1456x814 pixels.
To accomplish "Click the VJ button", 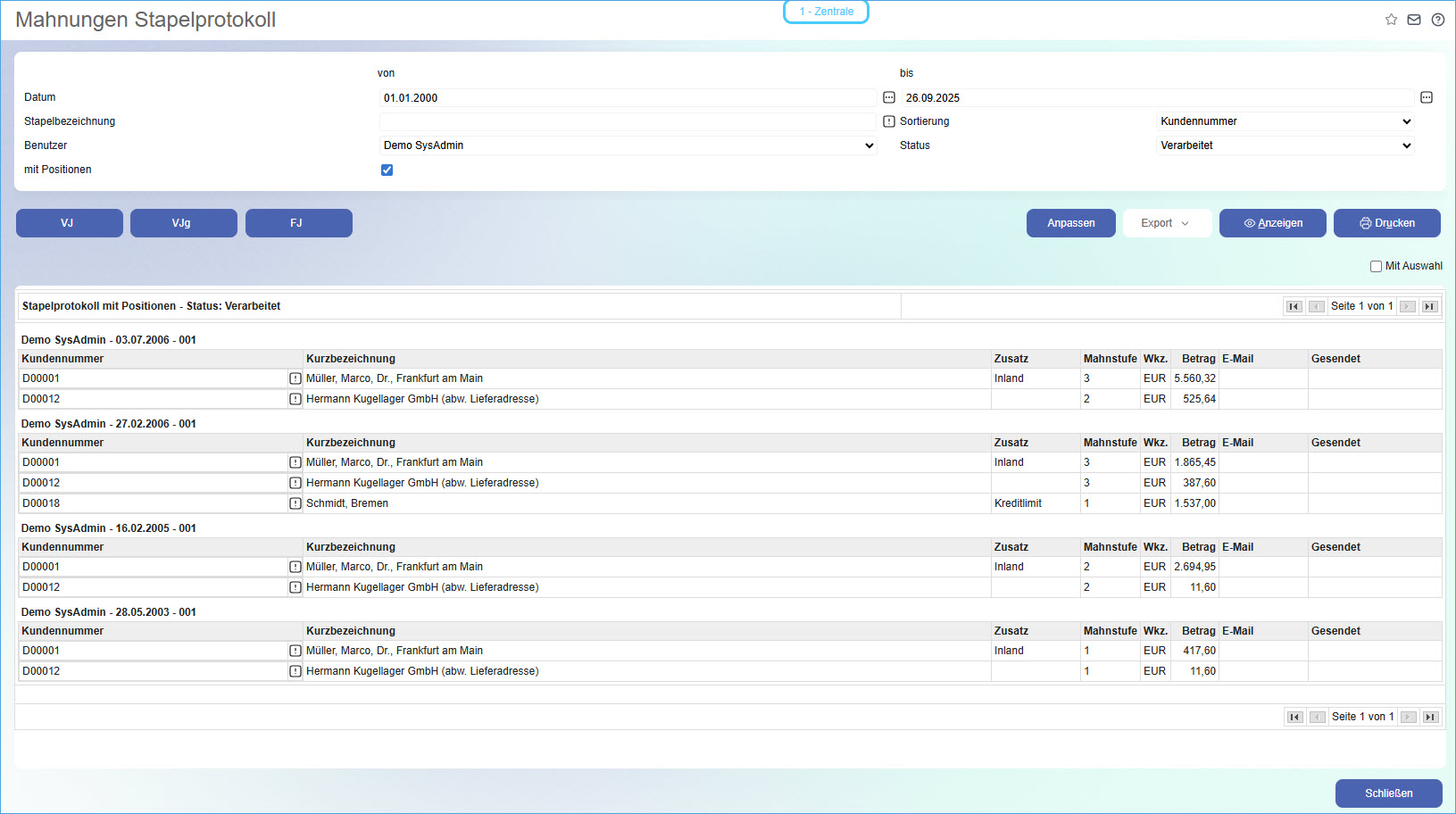I will (x=69, y=223).
